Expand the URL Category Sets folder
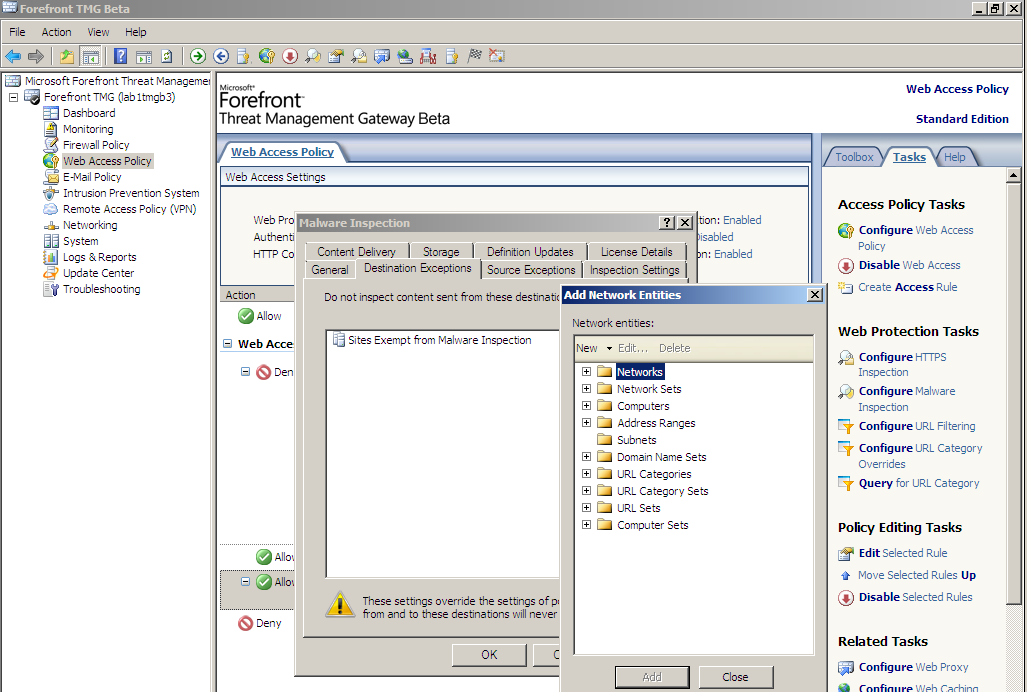The image size is (1027, 692). tap(586, 491)
